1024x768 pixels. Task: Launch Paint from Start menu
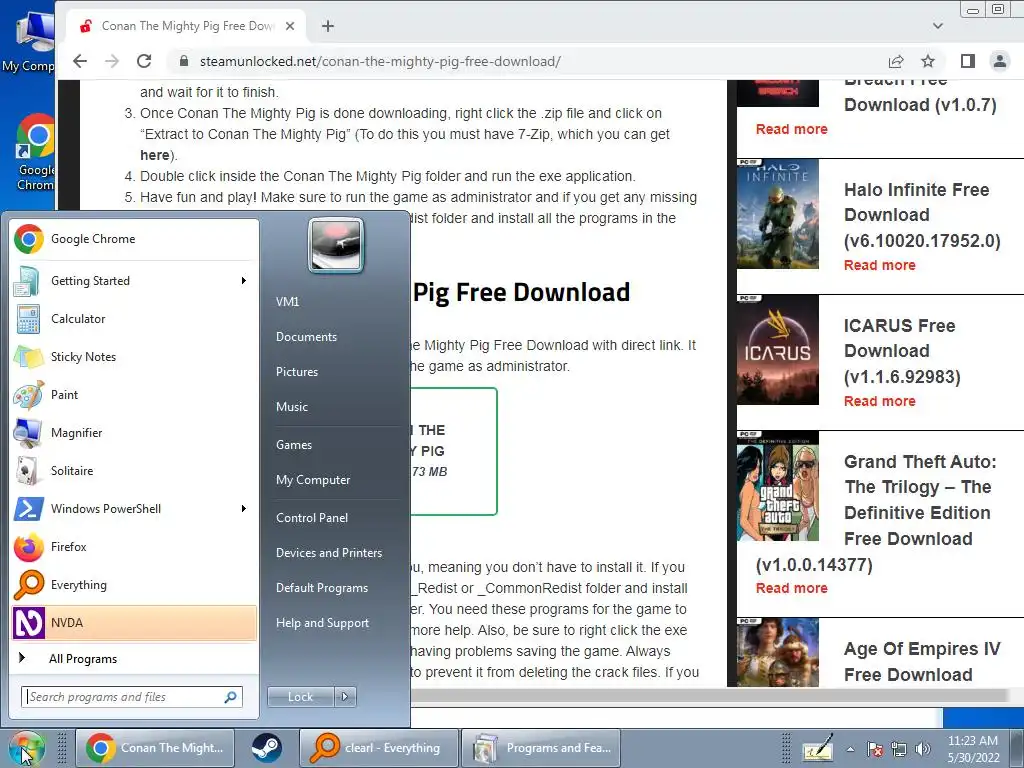click(x=134, y=394)
